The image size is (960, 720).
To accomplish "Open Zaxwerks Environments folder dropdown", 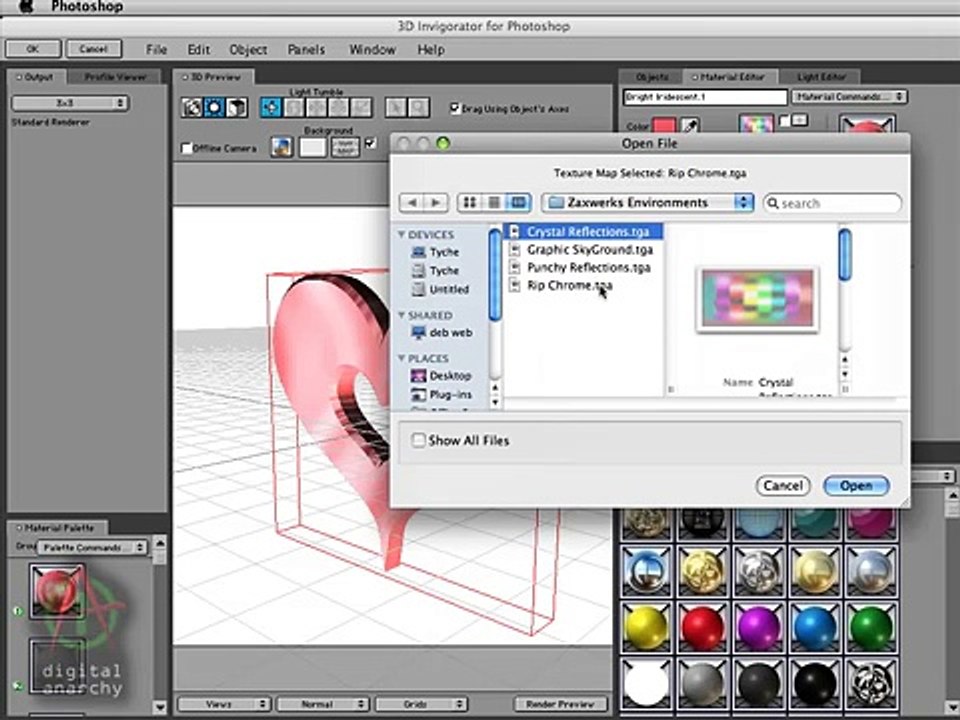I will [648, 203].
